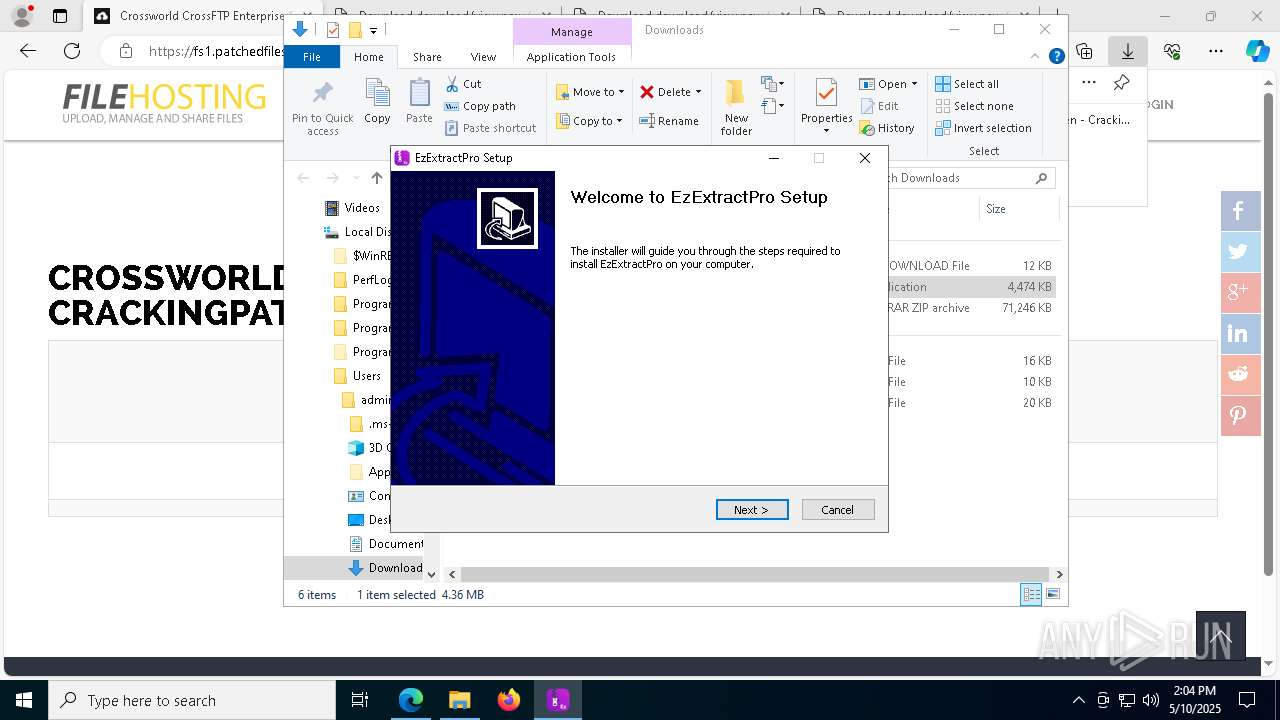Switch to the View ribbon tab

click(483, 57)
